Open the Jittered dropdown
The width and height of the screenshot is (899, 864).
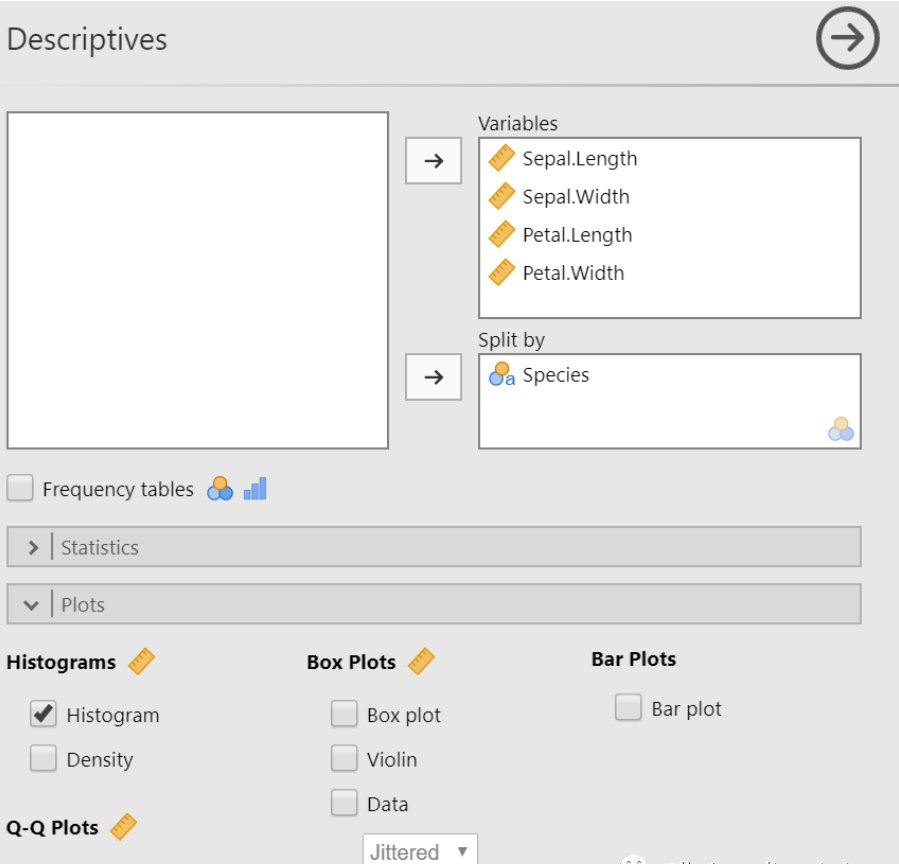[419, 851]
